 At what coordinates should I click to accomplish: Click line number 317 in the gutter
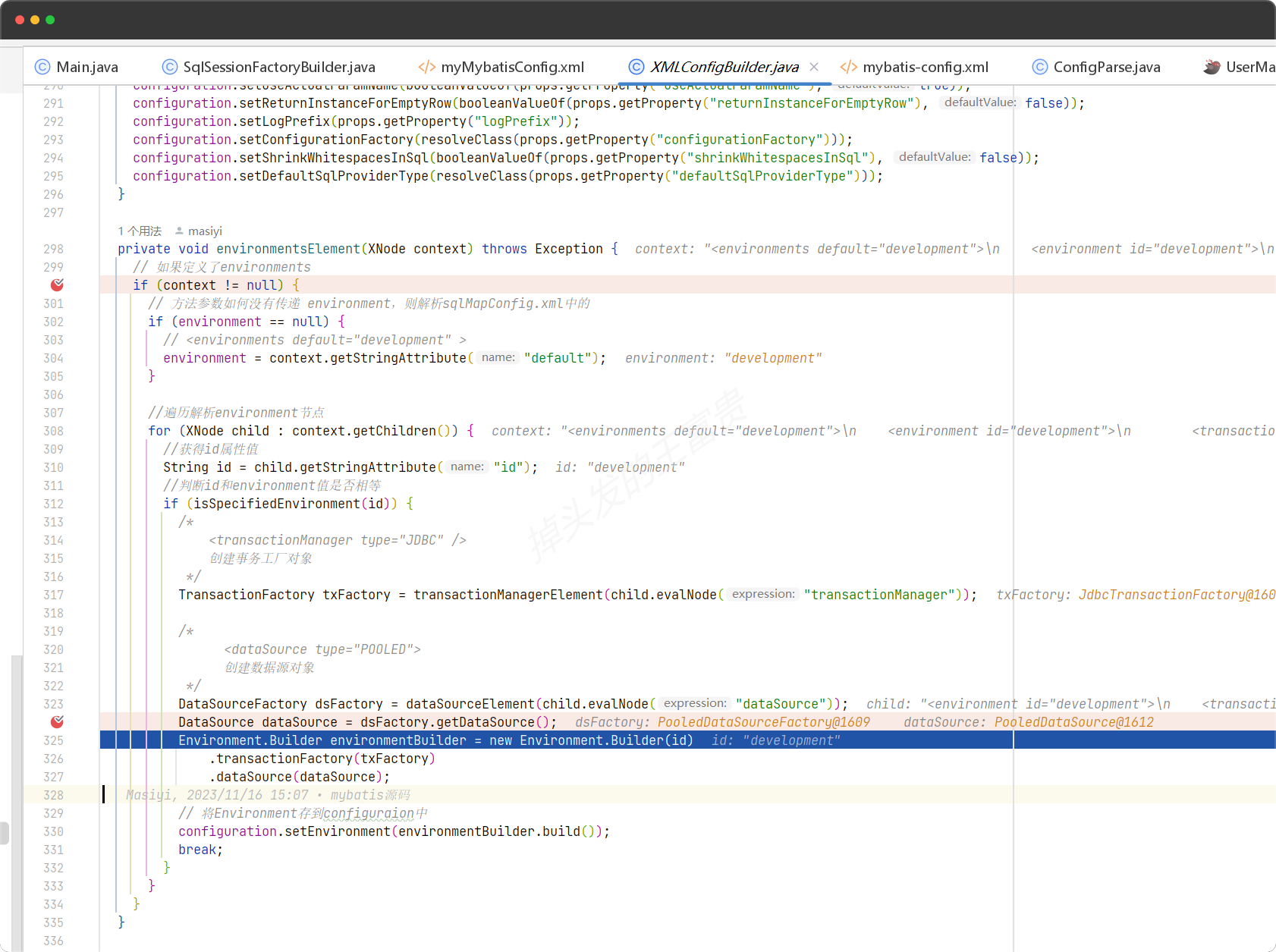pos(53,595)
